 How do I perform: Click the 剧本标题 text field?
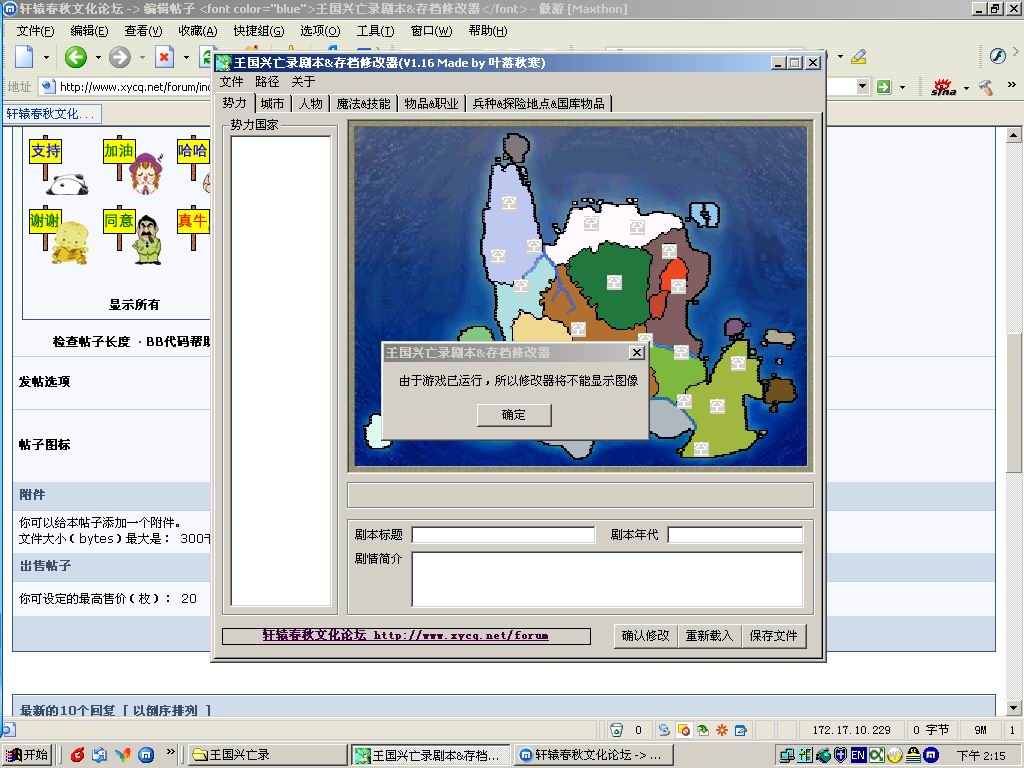click(503, 535)
